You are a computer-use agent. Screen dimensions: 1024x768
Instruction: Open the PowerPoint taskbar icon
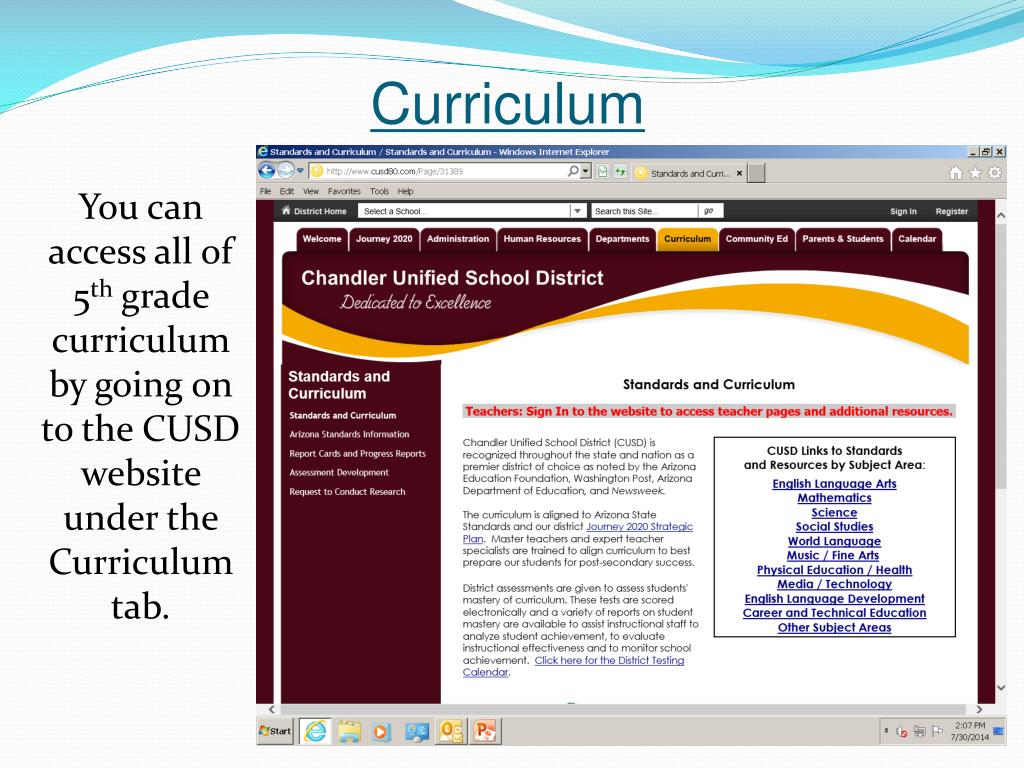(x=485, y=731)
